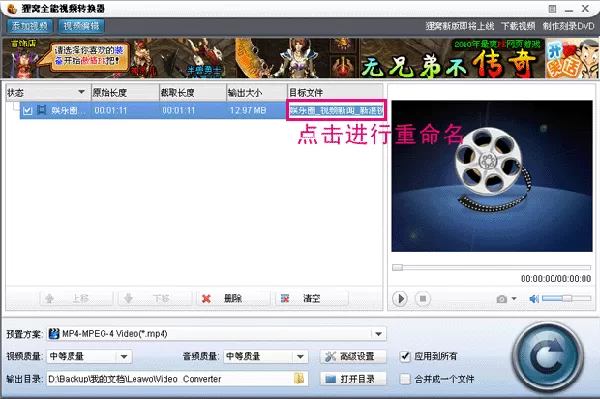
Task: Toggle the 应用到所有 checkbox
Action: 405,357
